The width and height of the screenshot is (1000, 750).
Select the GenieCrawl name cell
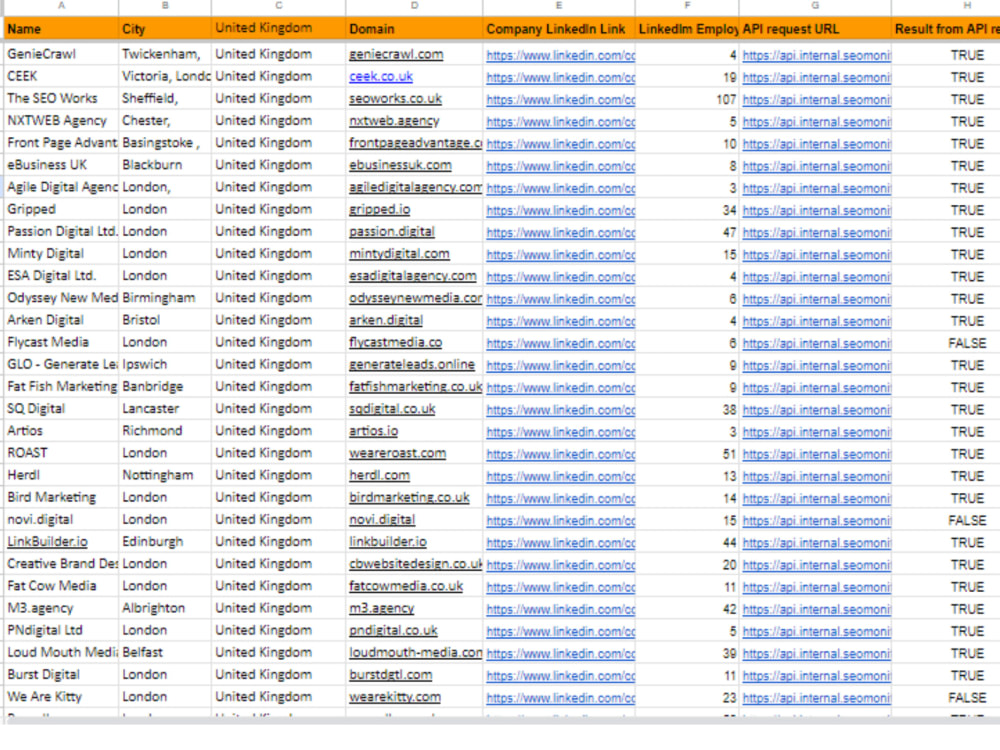point(61,54)
